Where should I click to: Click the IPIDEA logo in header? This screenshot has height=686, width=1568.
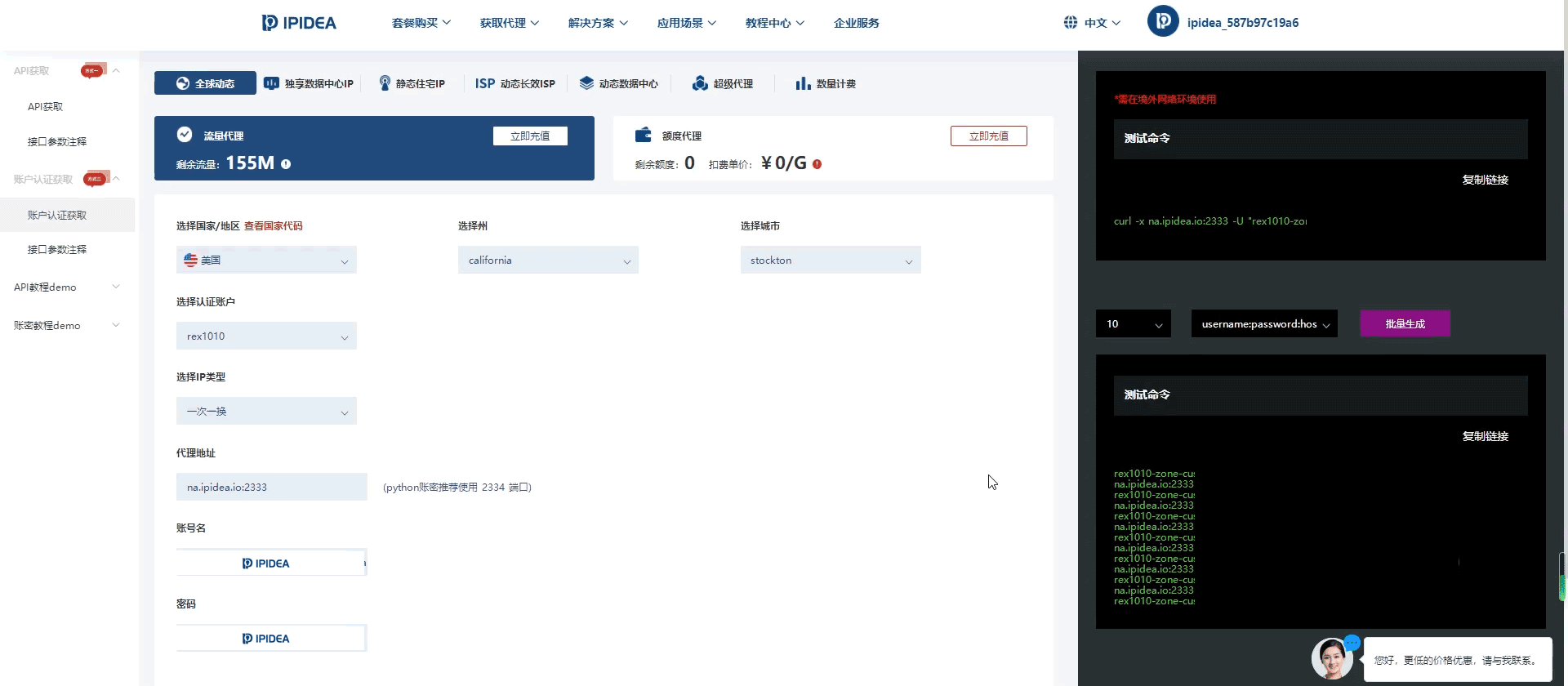point(299,23)
